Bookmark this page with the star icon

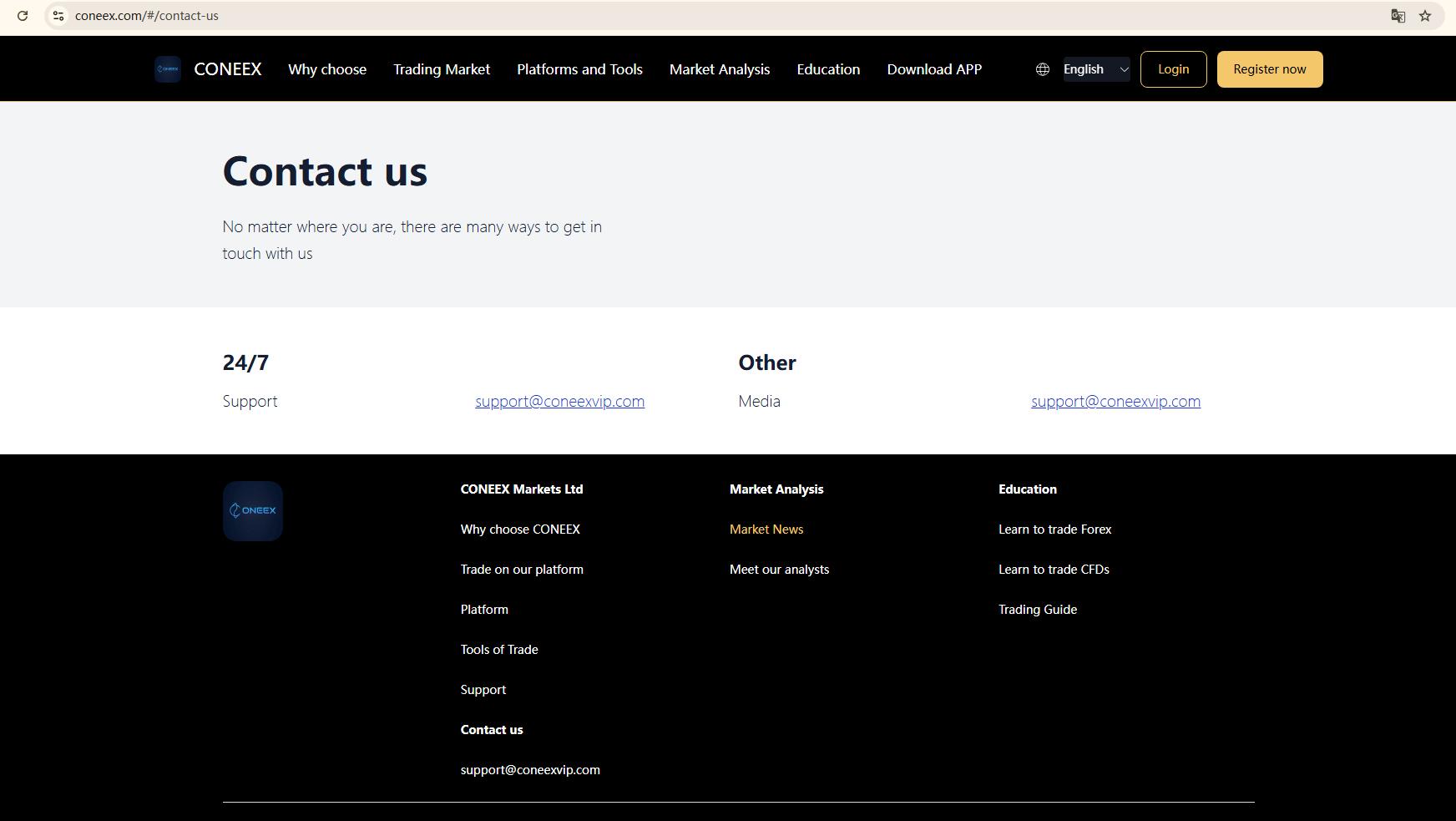coord(1425,16)
